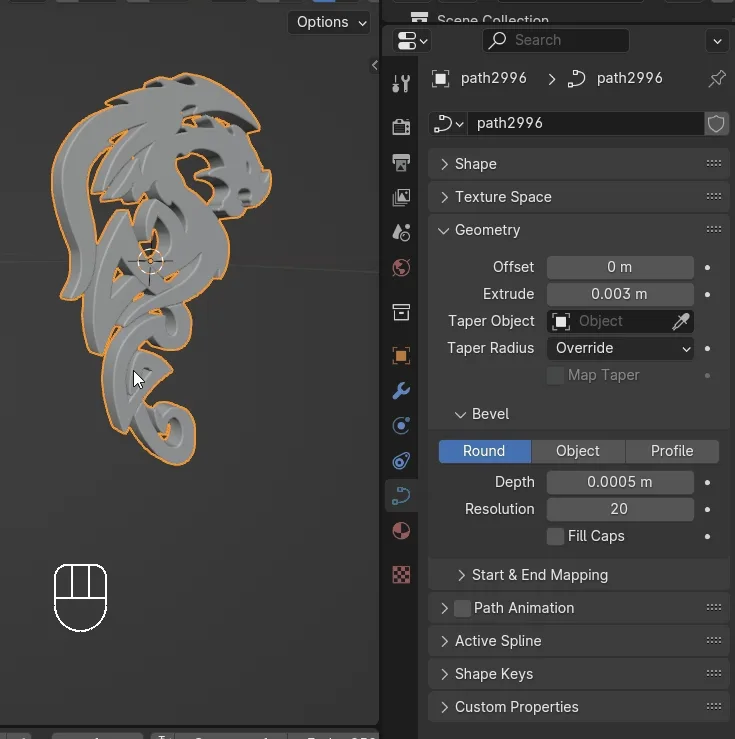Viewport: 735px width, 739px height.
Task: Click the Geometry panel drag grip
Action: (714, 230)
